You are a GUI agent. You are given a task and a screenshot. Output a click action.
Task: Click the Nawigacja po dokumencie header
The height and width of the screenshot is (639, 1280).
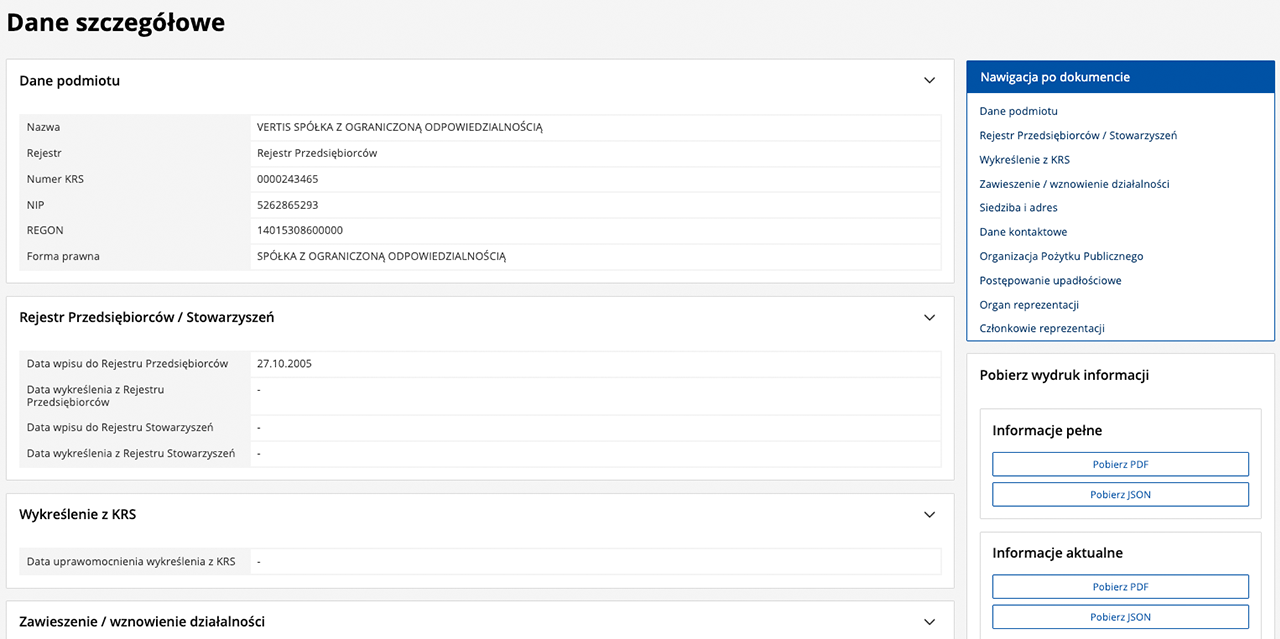[1055, 77]
